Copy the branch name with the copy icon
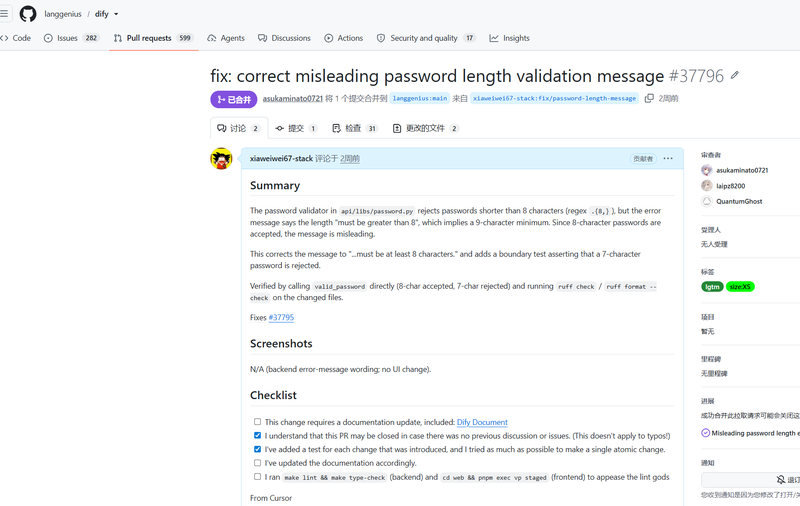The image size is (800, 506). pyautogui.click(x=649, y=98)
